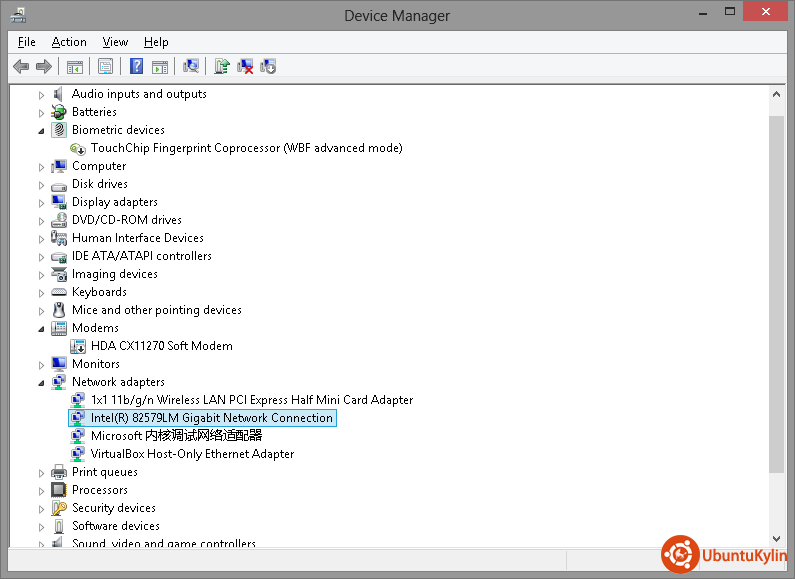This screenshot has height=579, width=795.
Task: Select HDA CX11270 Soft Modem device
Action: (161, 346)
